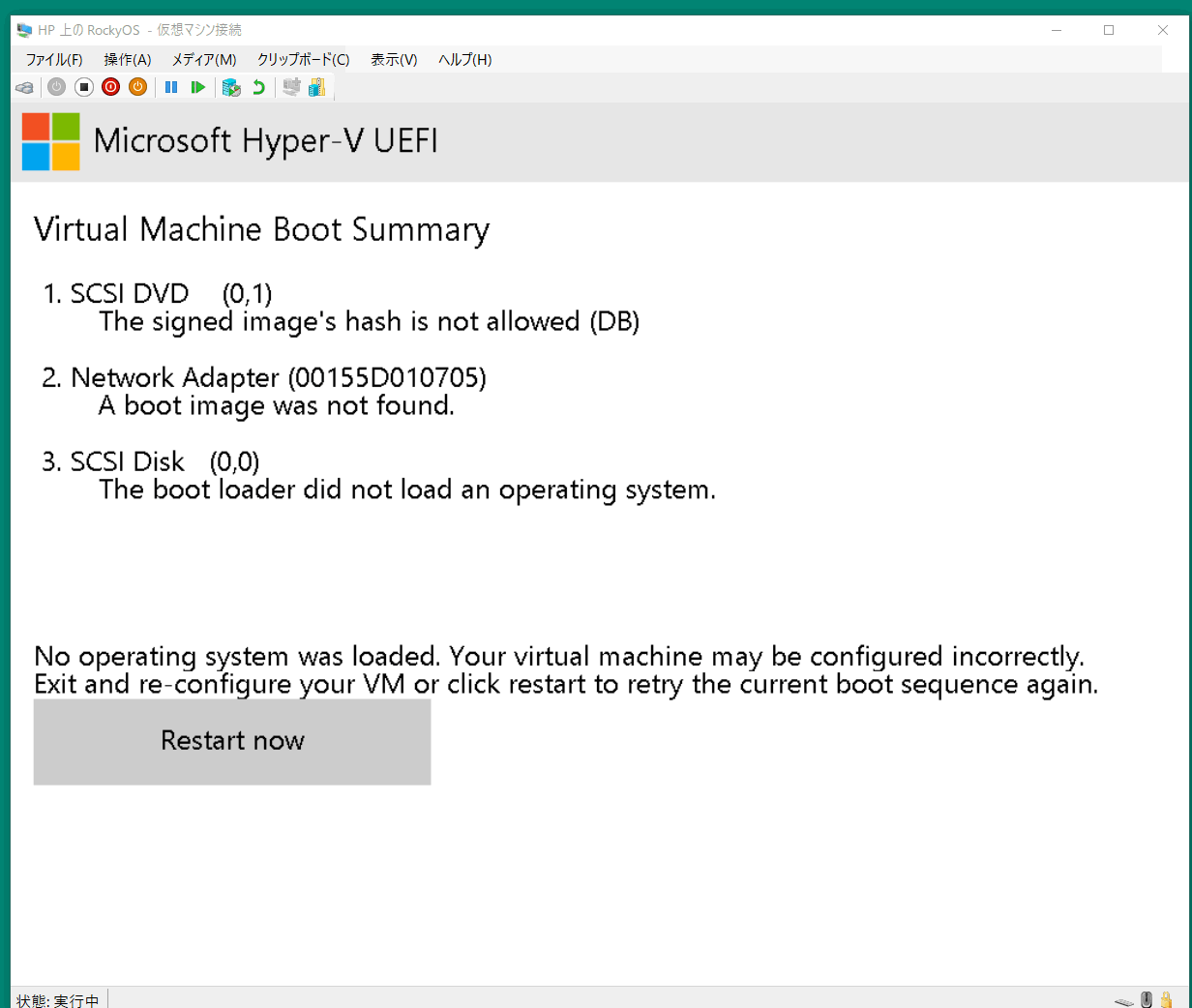Screen dimensions: 1192x1008
Task: Open the クリップボード(C) menu
Action: 303,59
